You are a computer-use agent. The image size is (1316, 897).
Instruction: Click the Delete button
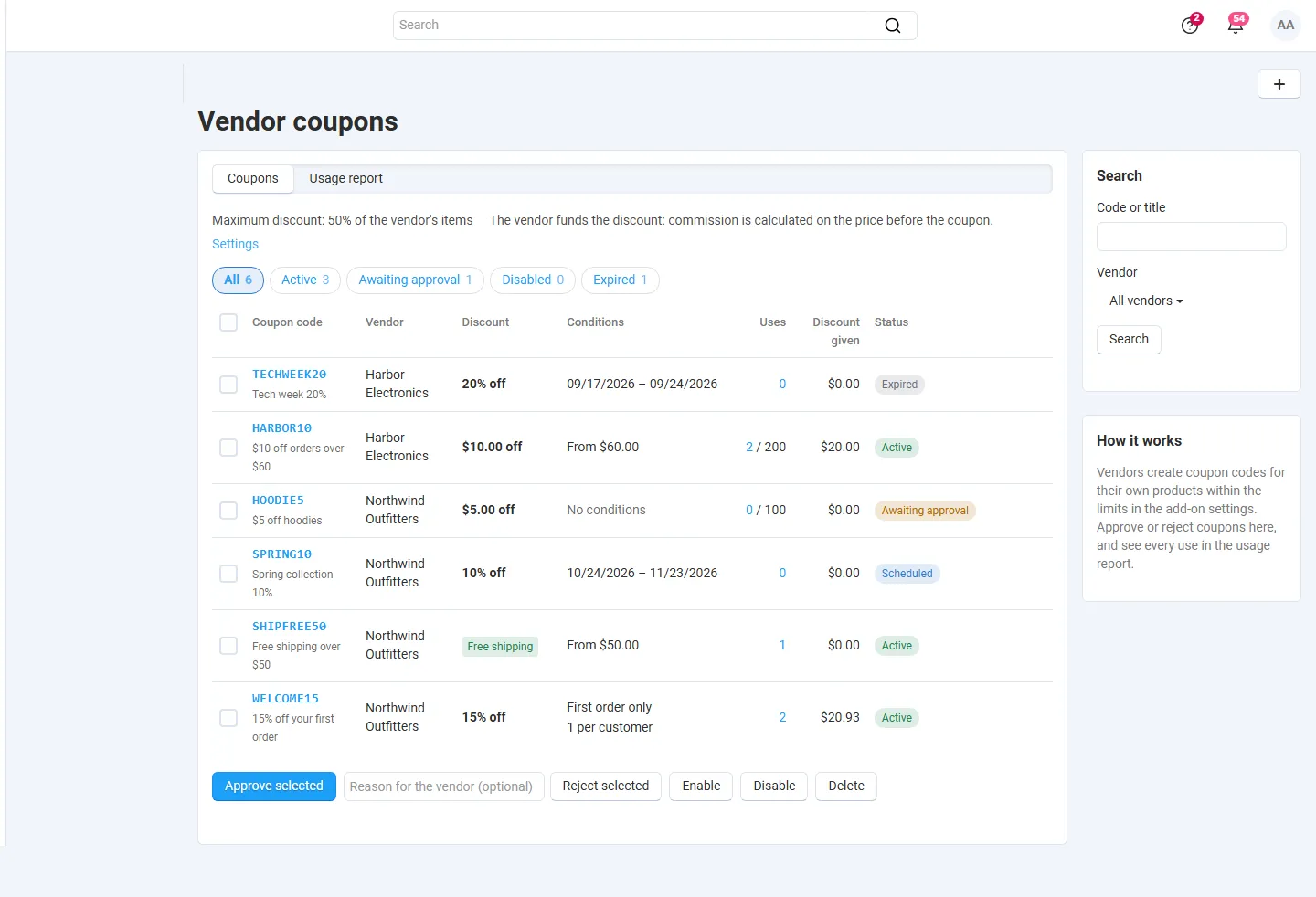coord(846,786)
